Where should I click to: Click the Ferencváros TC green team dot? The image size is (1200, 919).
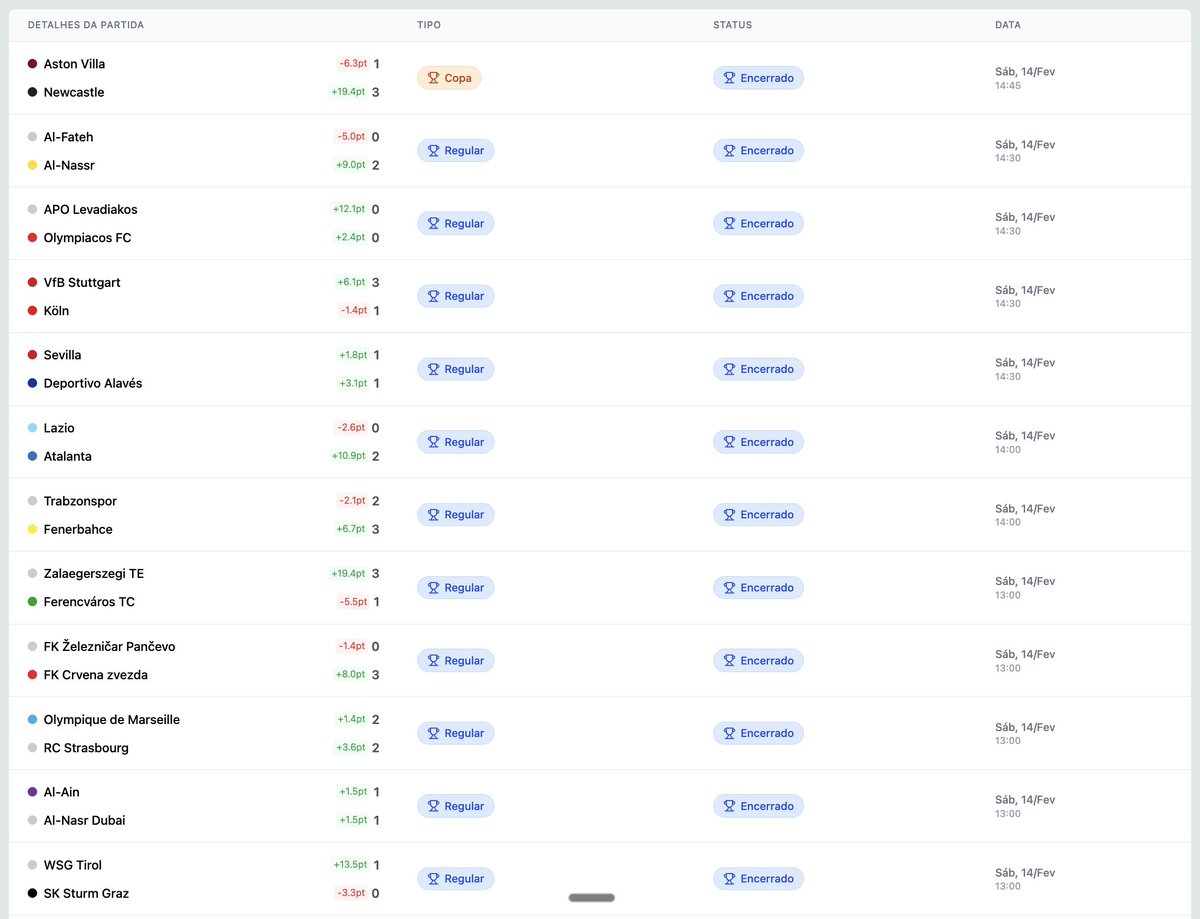(x=33, y=602)
